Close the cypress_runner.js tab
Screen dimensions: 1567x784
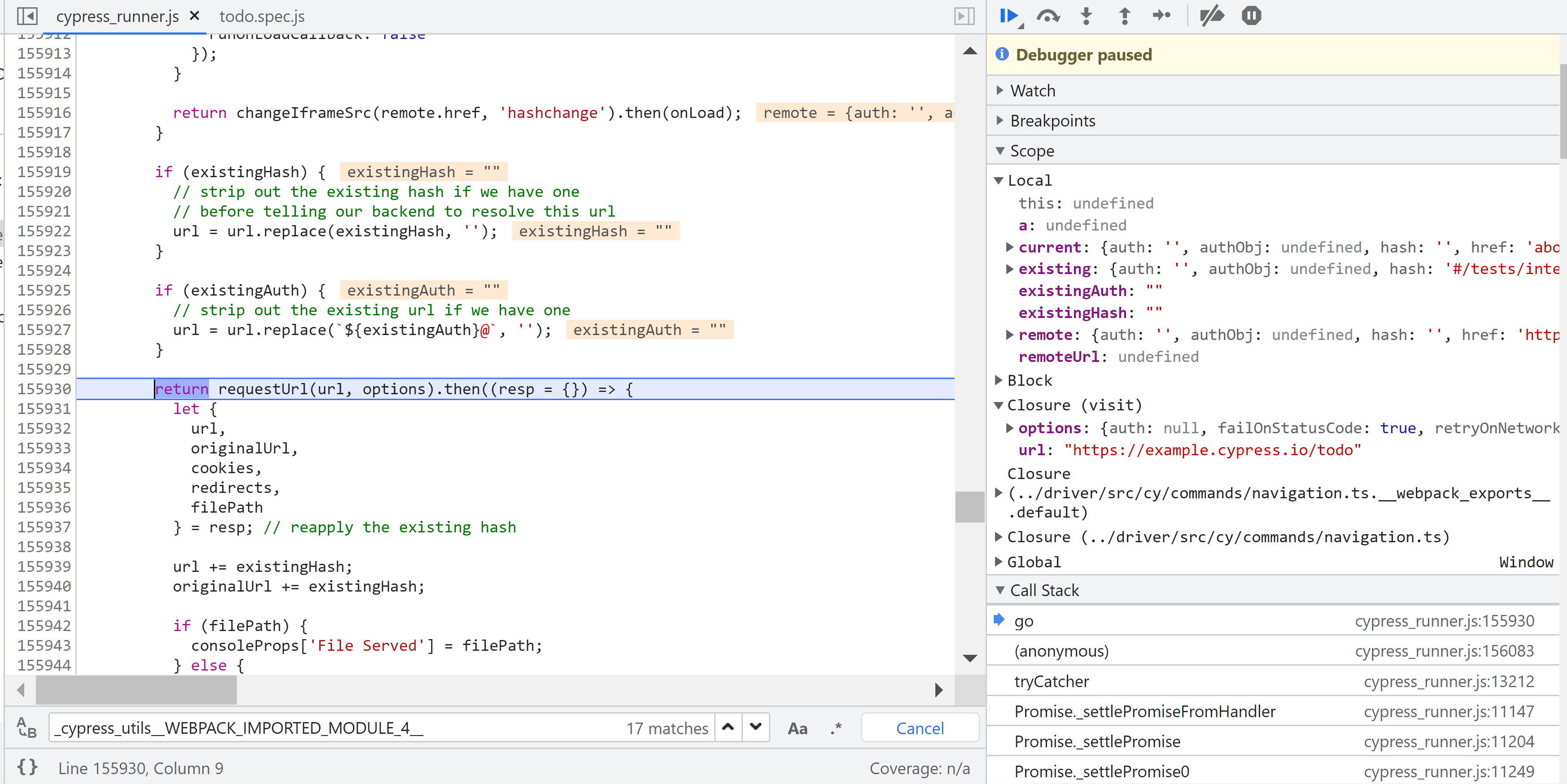(195, 16)
